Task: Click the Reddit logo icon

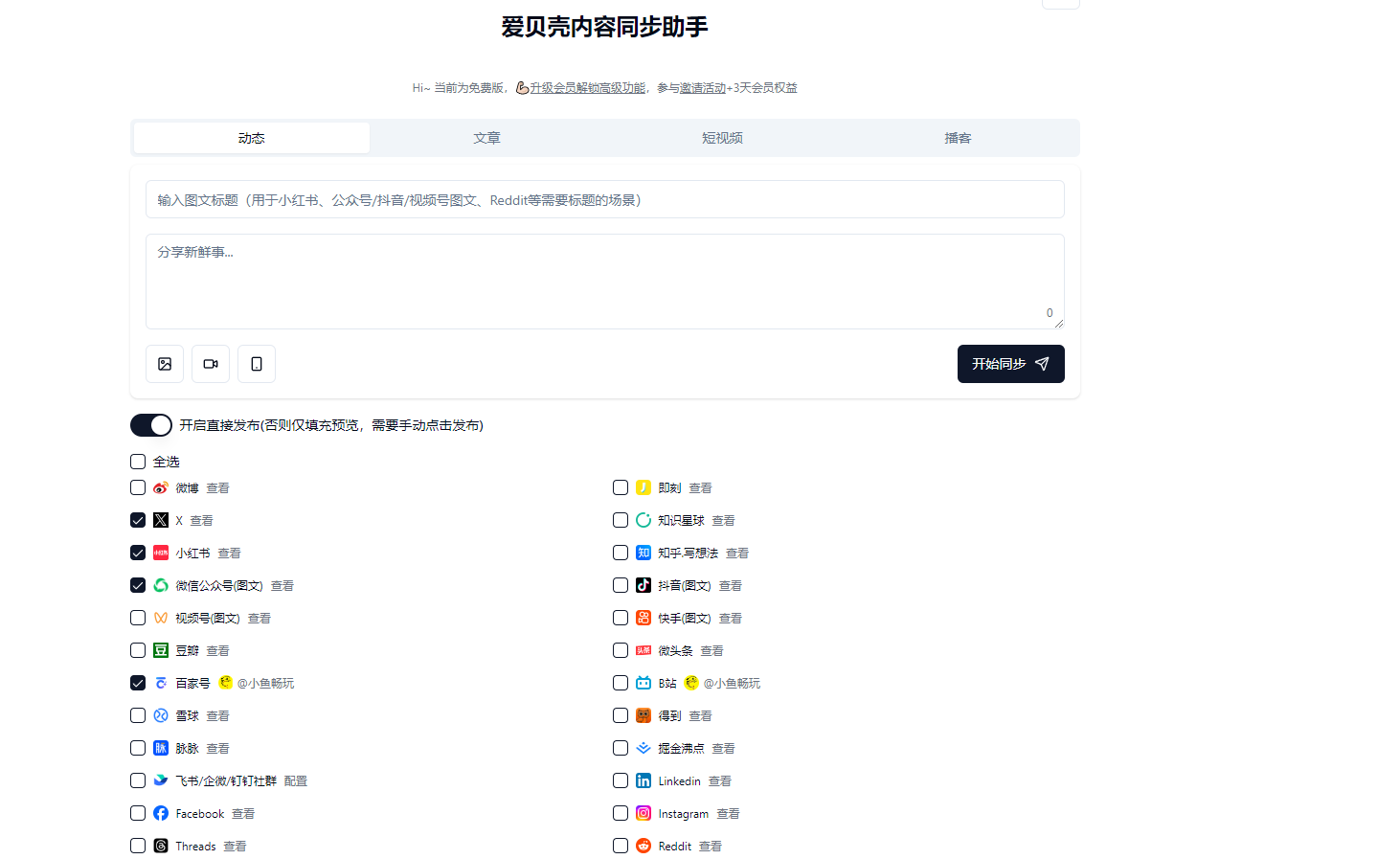Action: pos(644,846)
